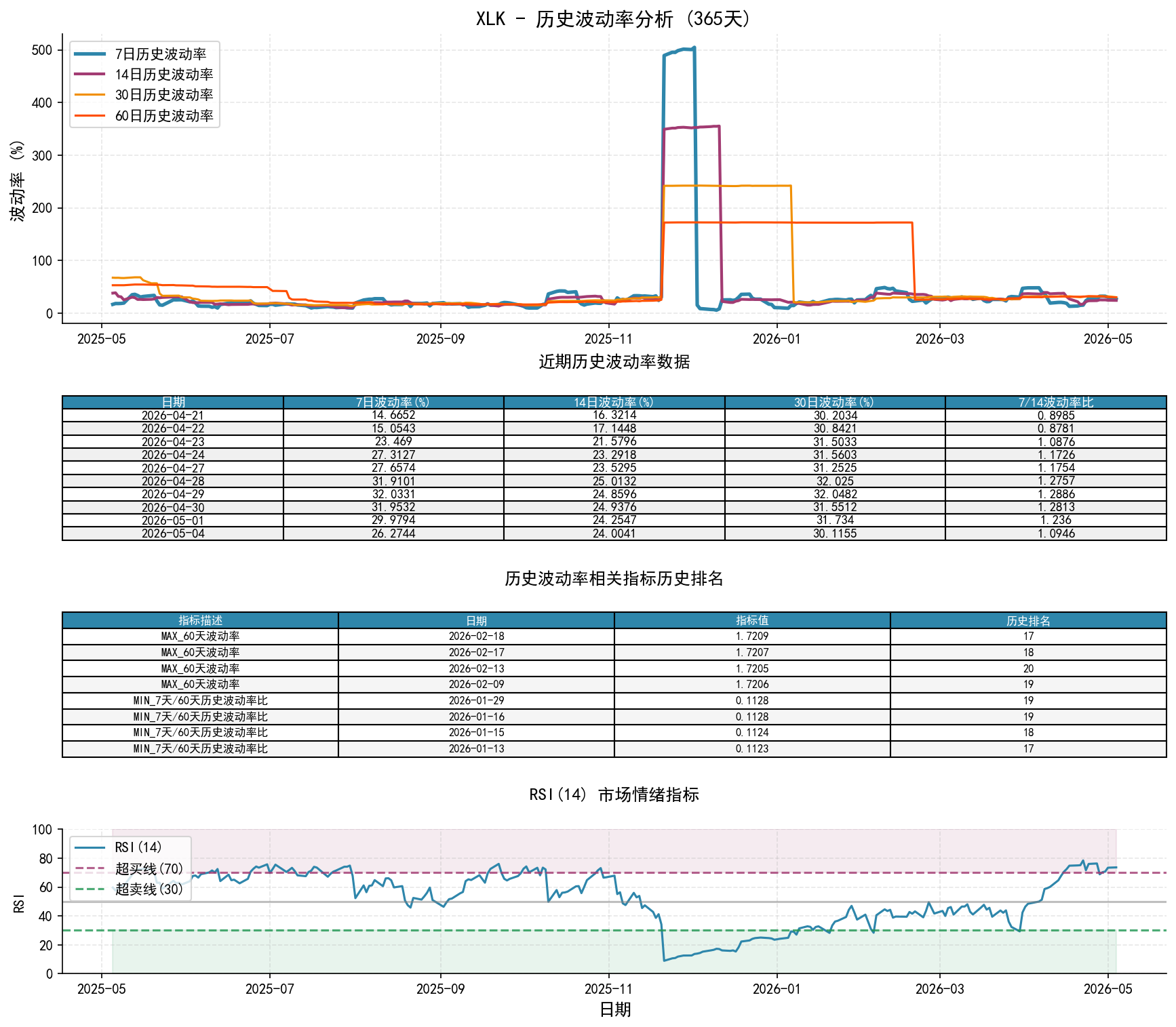Click "2025-09" on the RSI chart x-axis
Image resolution: width=1176 pixels, height=1027 pixels.
[x=441, y=989]
